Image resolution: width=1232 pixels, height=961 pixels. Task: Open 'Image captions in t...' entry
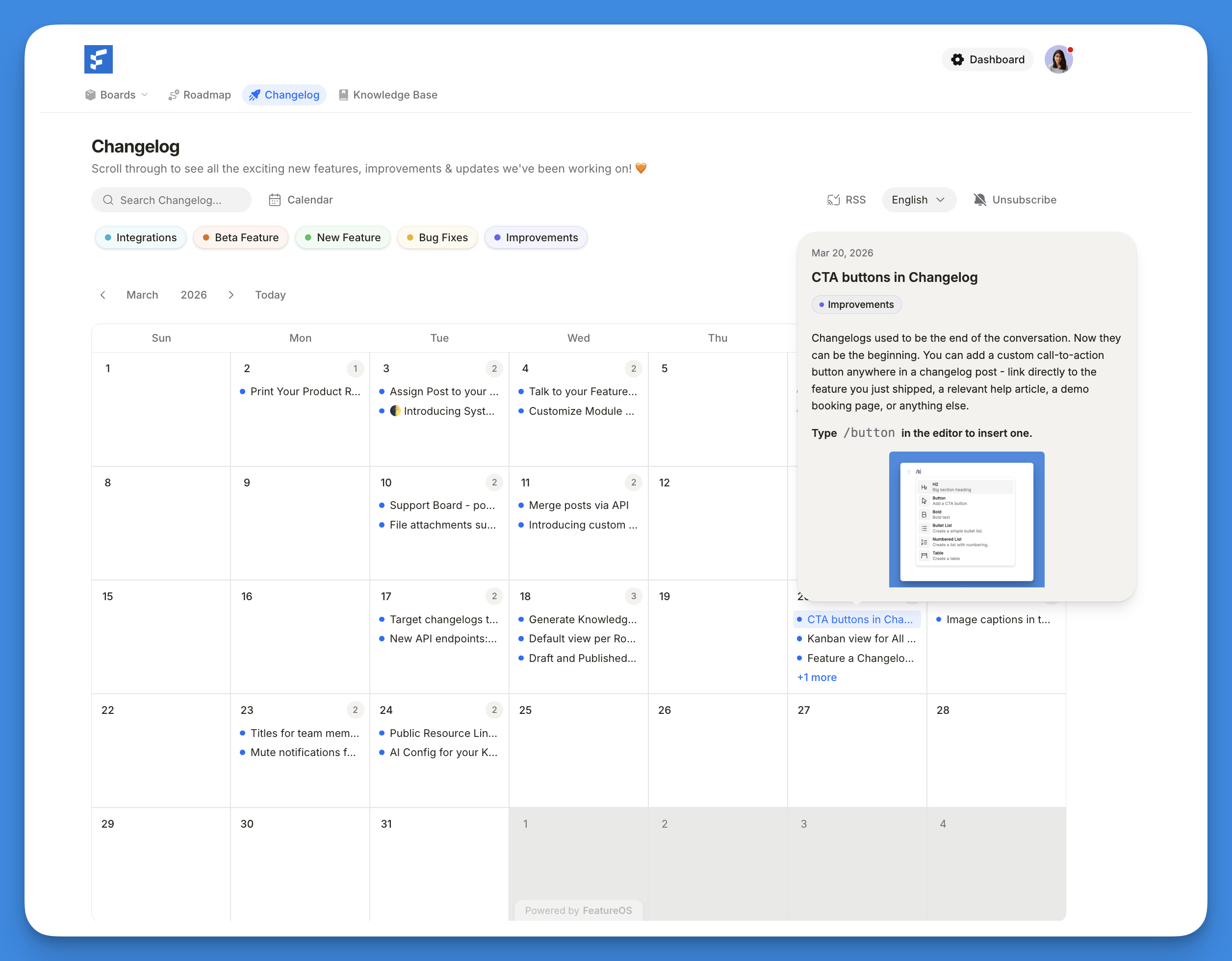click(x=996, y=619)
